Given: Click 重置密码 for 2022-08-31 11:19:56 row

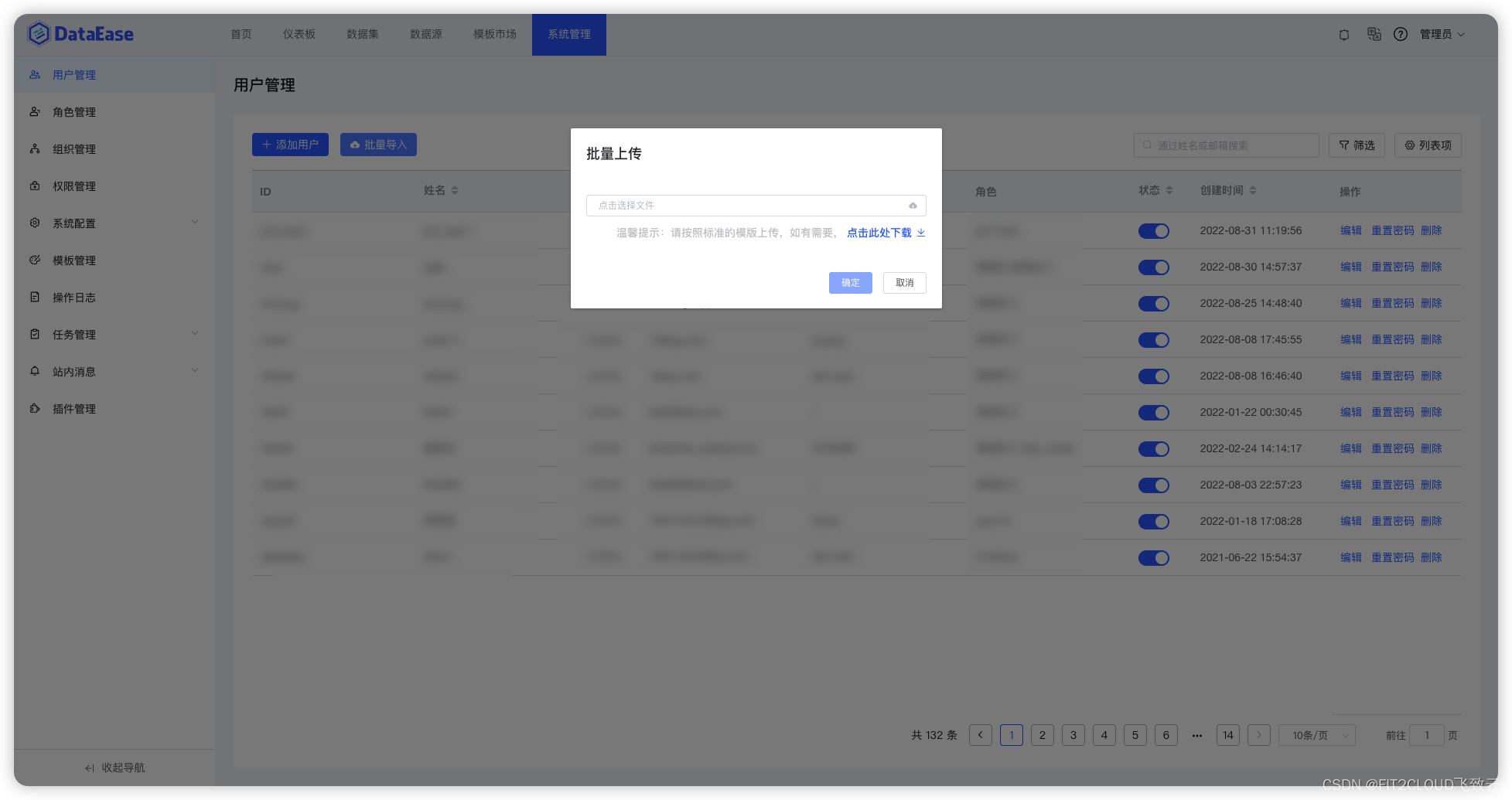Looking at the screenshot, I should (x=1392, y=230).
